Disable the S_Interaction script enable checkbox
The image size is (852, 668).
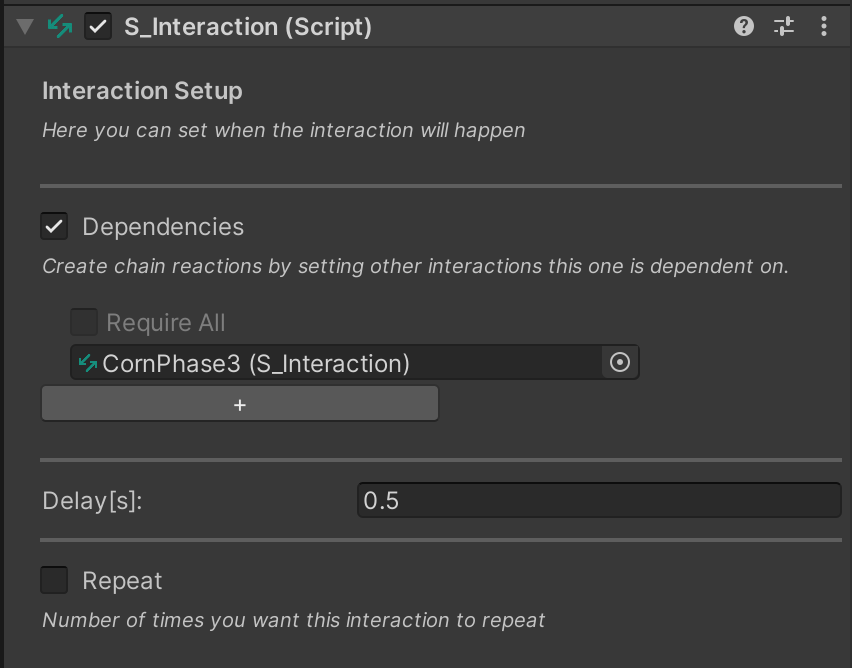pyautogui.click(x=97, y=27)
